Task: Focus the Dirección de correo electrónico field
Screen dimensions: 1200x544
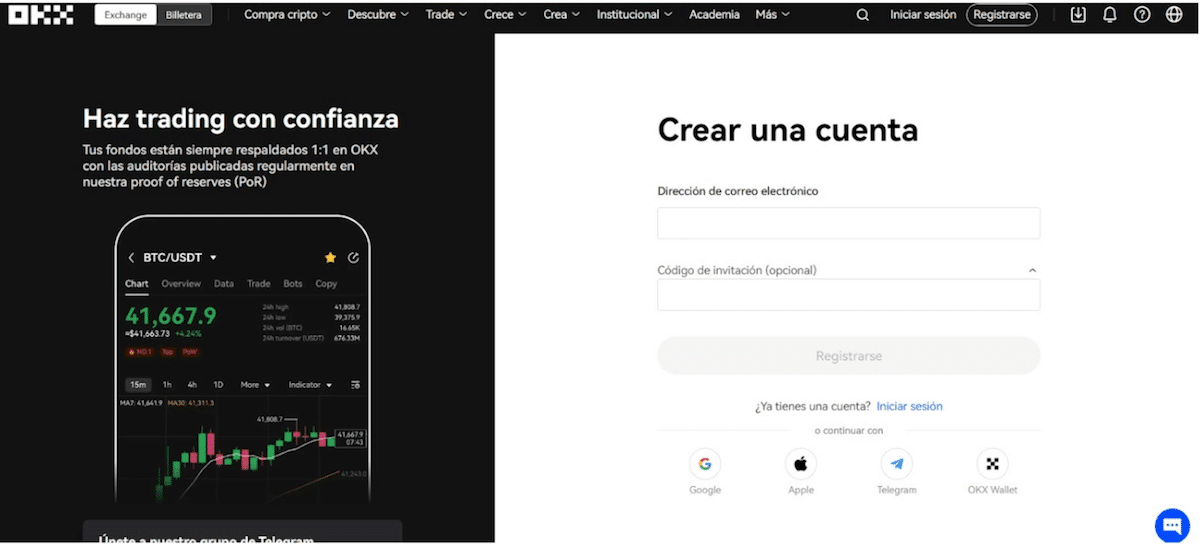Action: 848,223
